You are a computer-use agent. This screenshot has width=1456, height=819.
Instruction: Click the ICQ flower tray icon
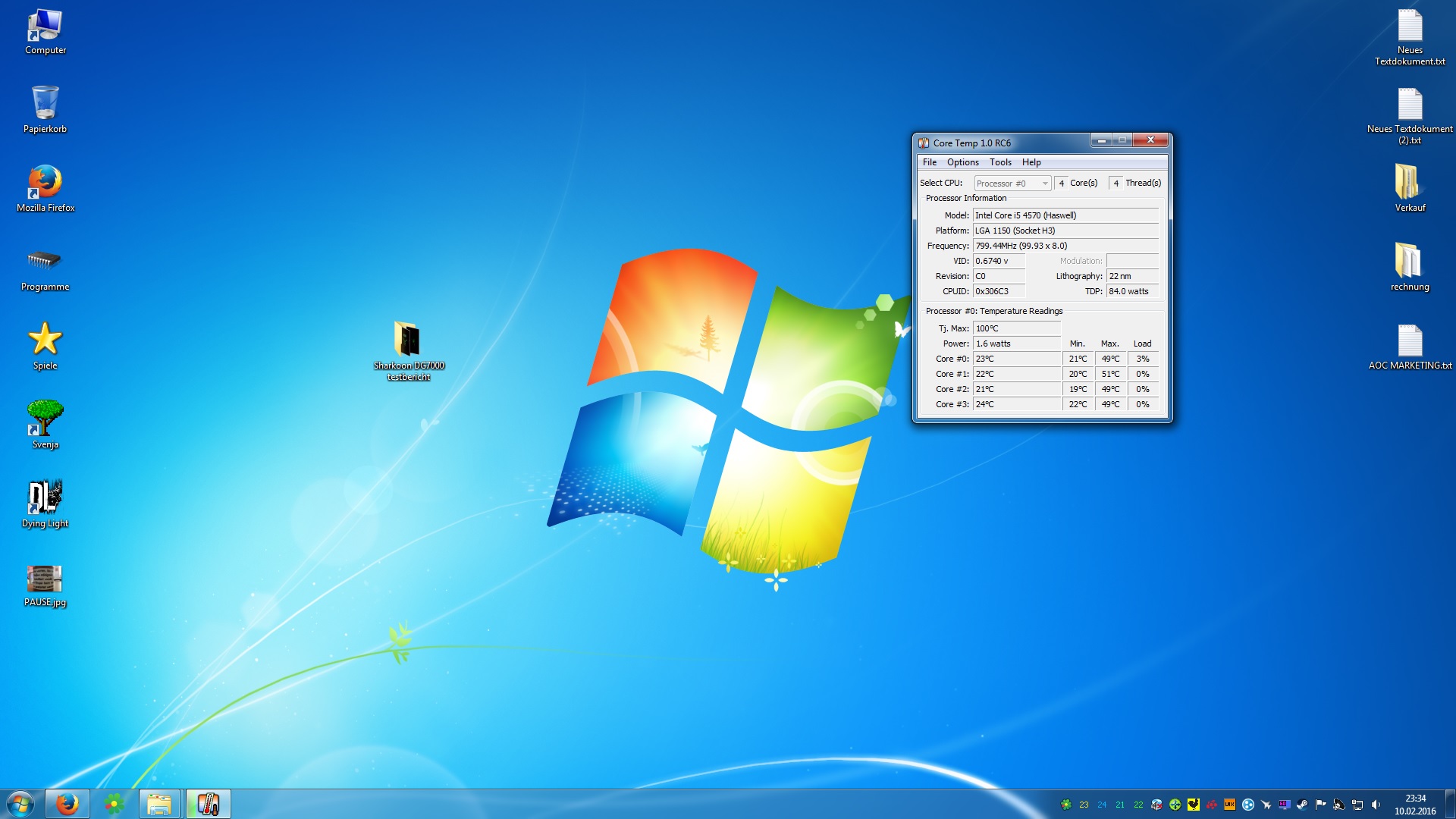click(x=1066, y=805)
